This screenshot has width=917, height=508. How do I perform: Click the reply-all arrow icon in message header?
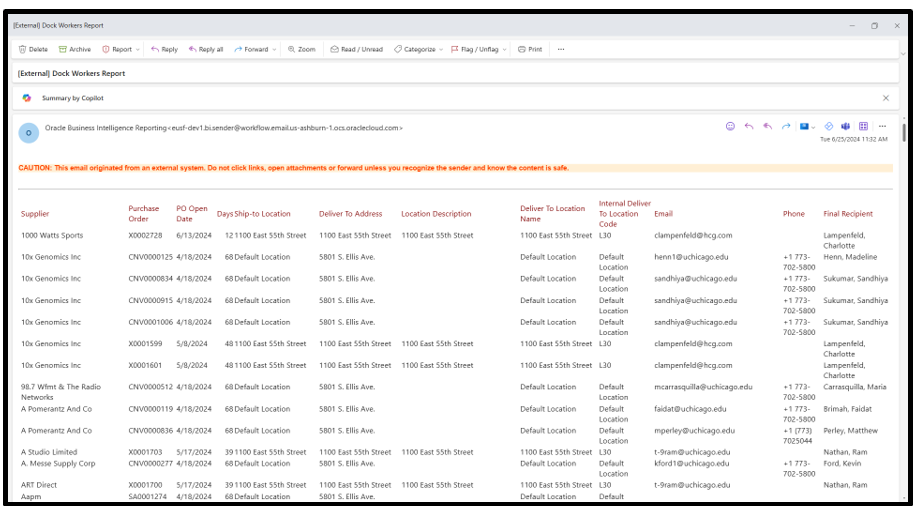(767, 126)
